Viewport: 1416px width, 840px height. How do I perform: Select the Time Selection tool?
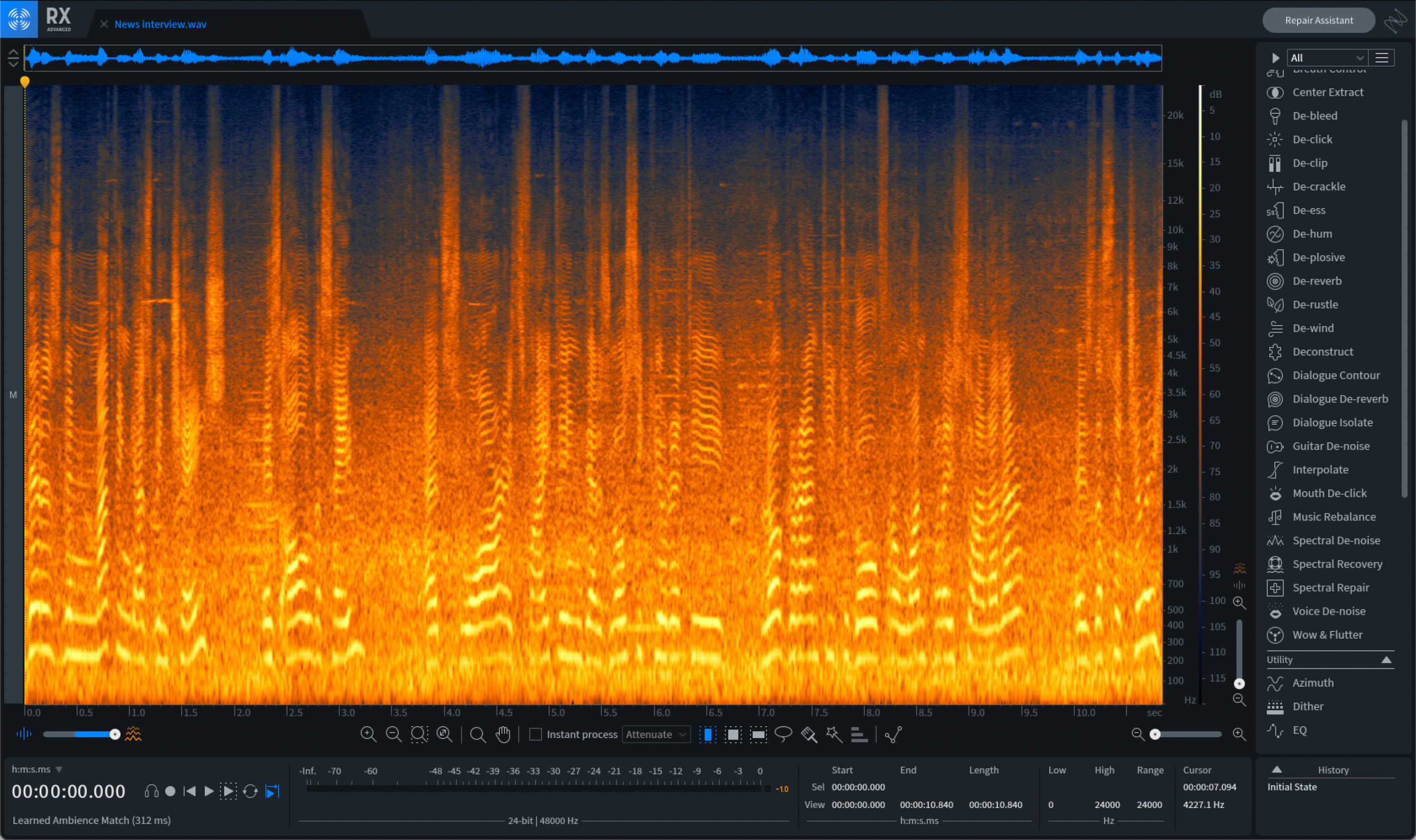point(708,734)
